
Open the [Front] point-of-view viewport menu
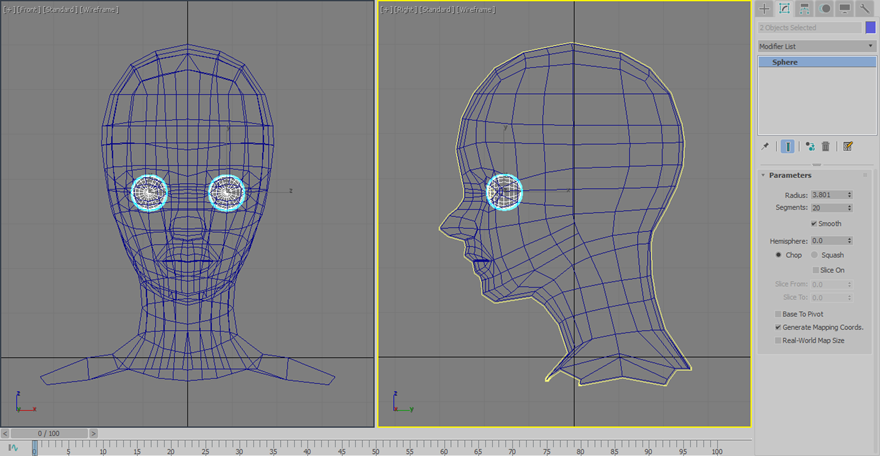29,10
